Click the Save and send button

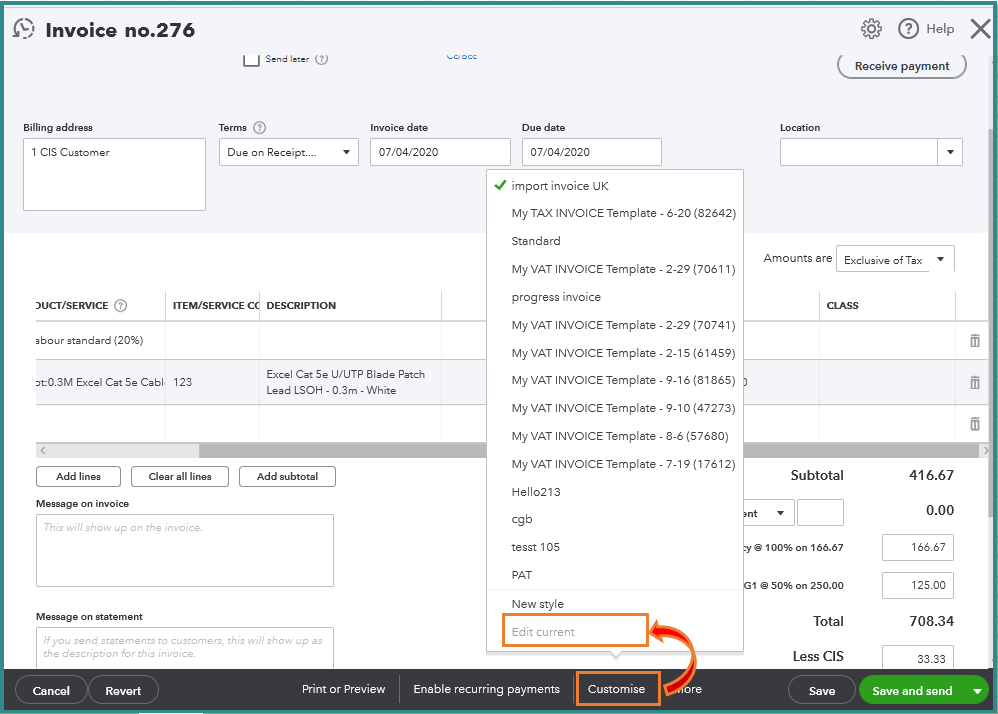(912, 691)
